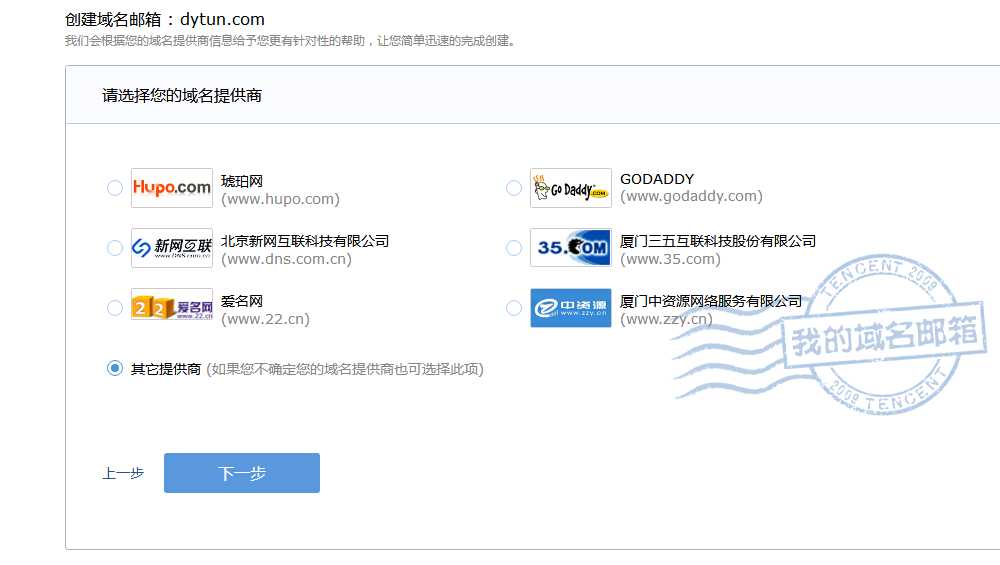Viewport: 1000px width, 565px height.
Task: Click the (www.godaddy.com) text
Action: click(x=691, y=196)
